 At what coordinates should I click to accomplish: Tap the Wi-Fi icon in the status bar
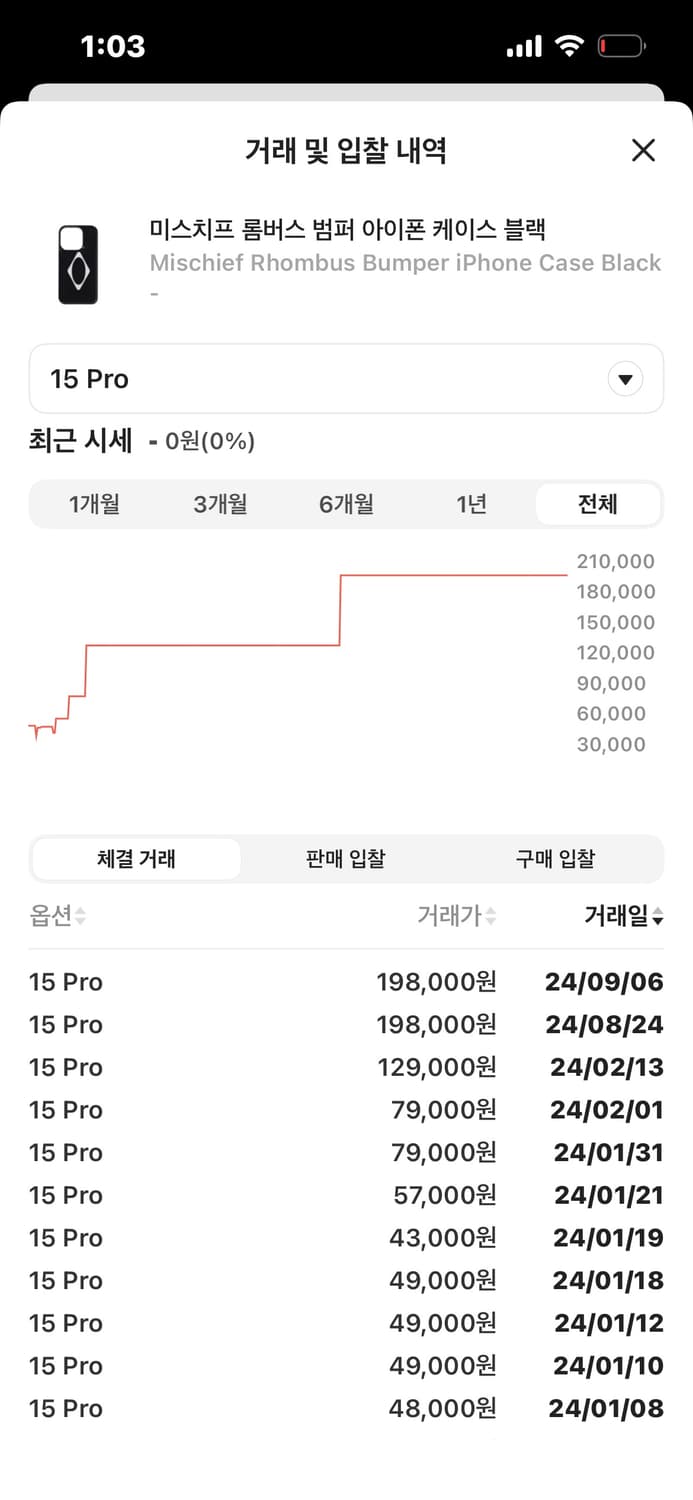[x=568, y=44]
